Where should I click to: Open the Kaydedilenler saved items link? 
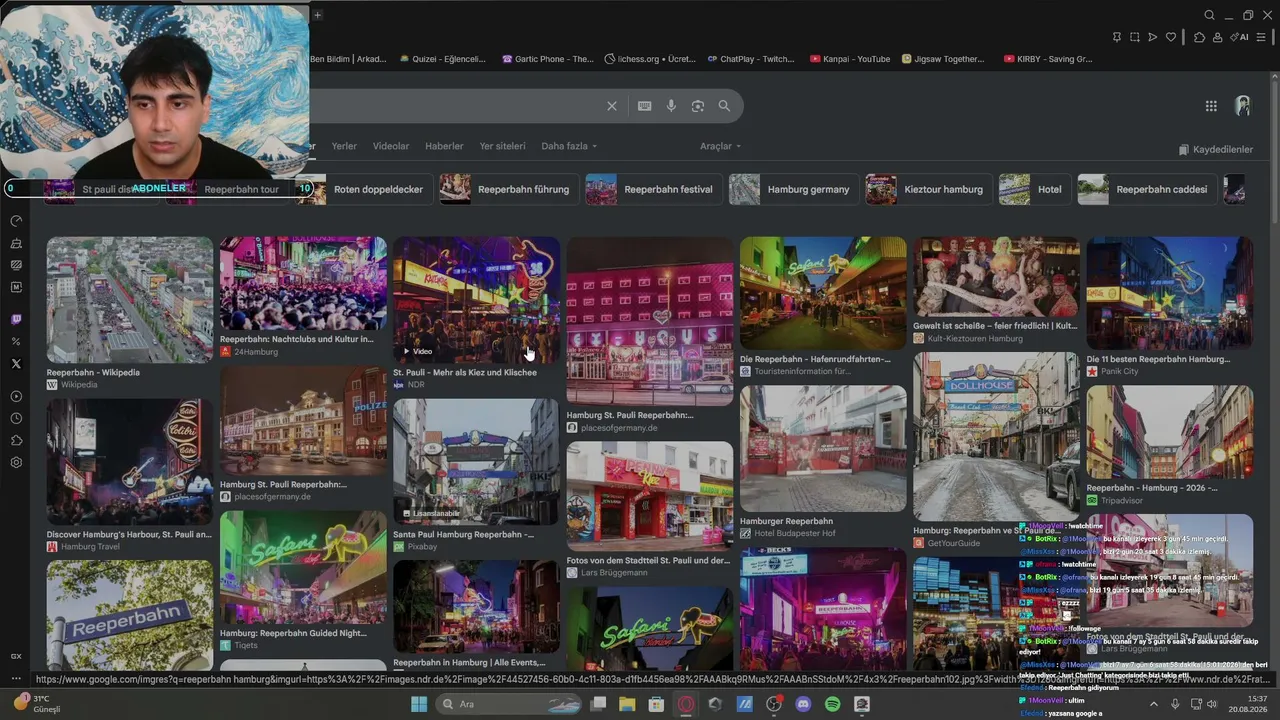pos(1215,149)
